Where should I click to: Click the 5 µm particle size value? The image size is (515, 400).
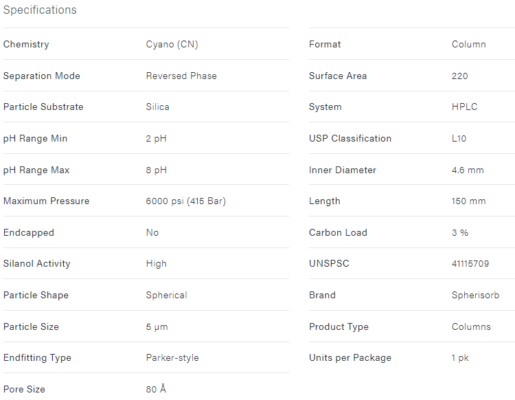tap(157, 327)
